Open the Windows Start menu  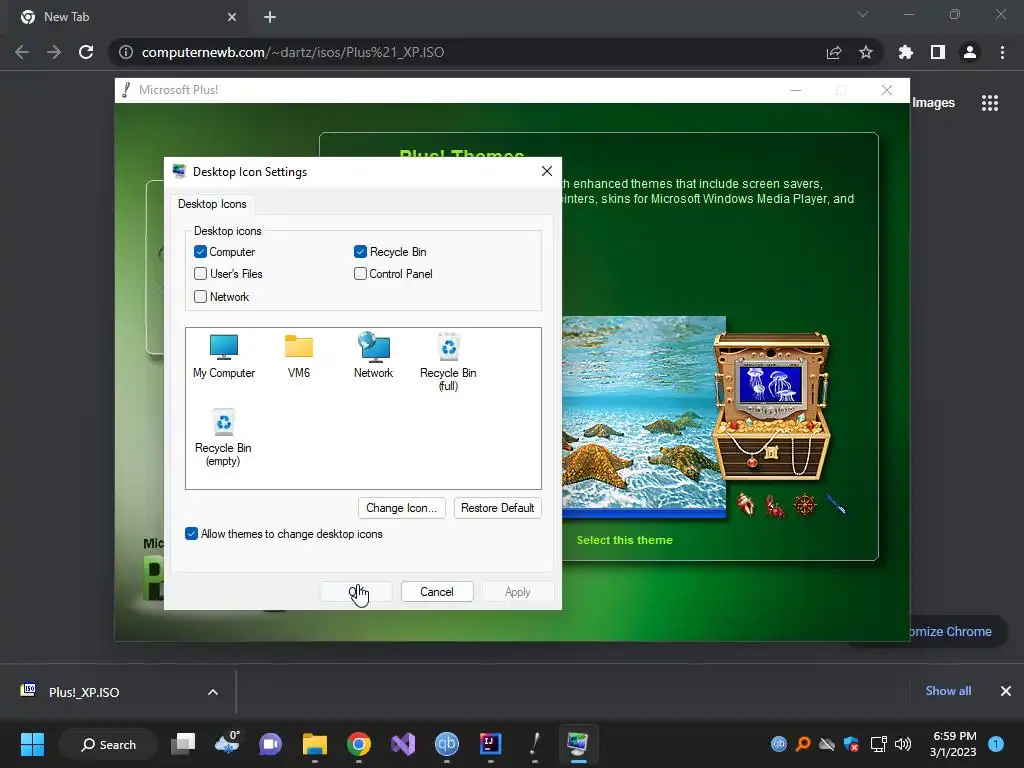point(32,744)
